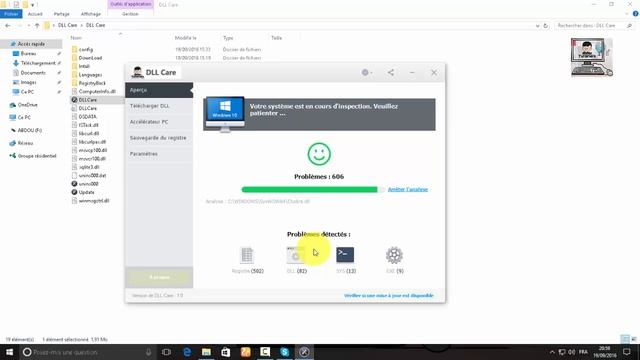The height and width of the screenshot is (360, 640).
Task: Open Télécharger DLL in DLL Care sidebar
Action: [x=159, y=106]
